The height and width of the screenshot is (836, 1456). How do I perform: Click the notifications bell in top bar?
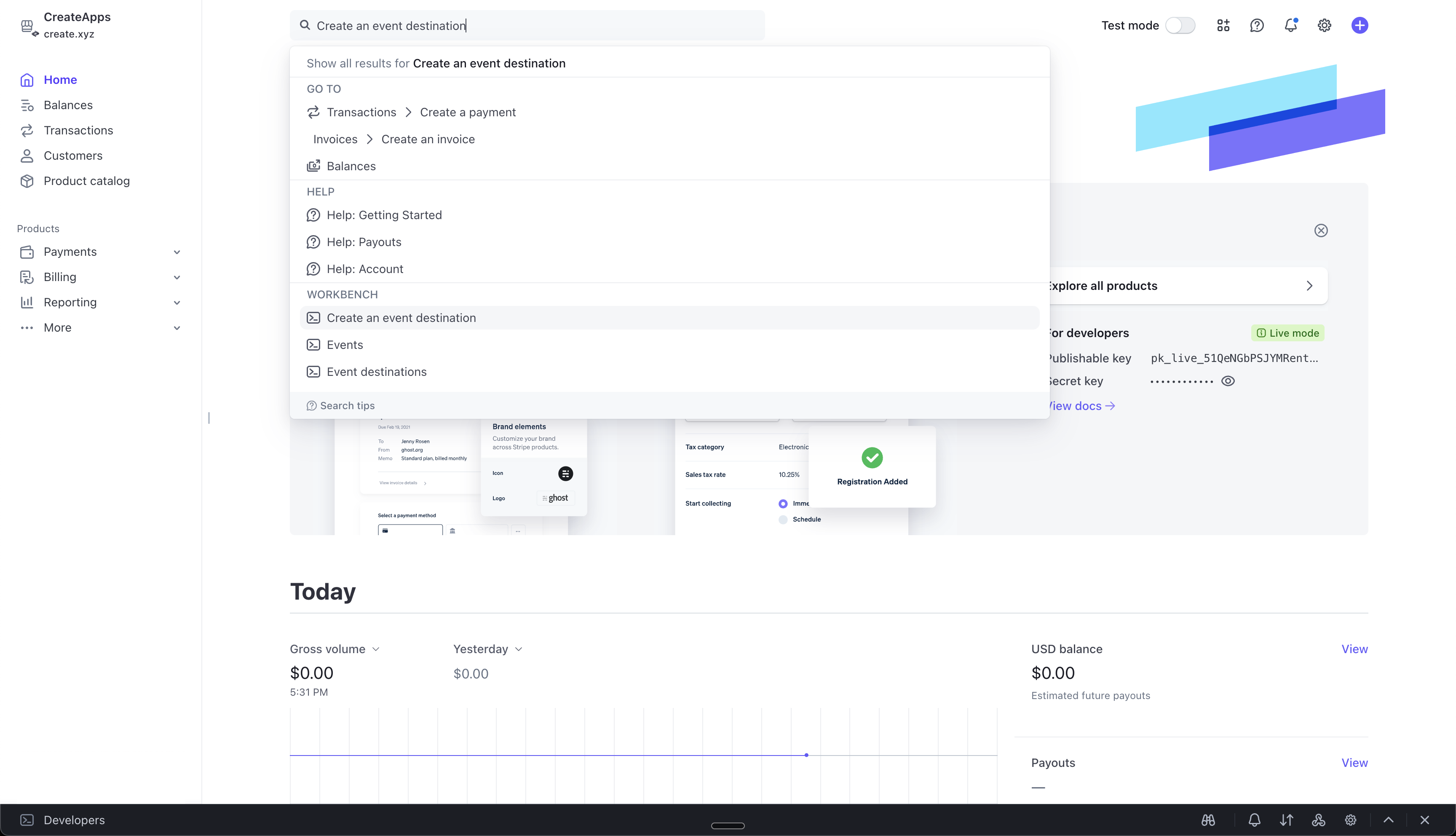[1290, 25]
